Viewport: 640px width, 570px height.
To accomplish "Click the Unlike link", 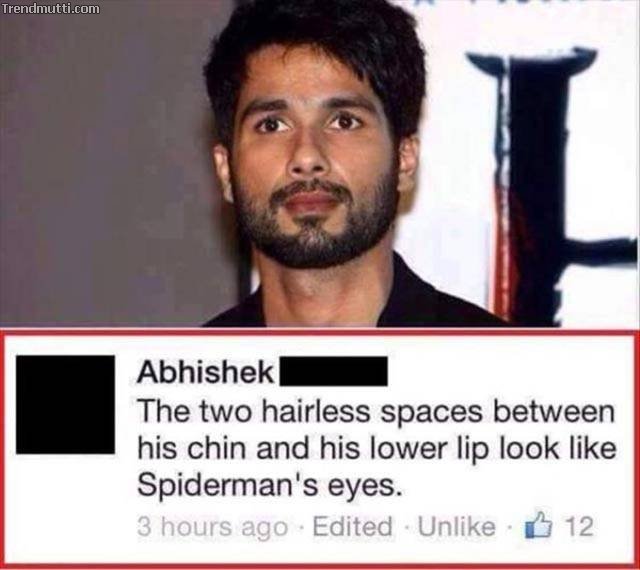I will (457, 526).
